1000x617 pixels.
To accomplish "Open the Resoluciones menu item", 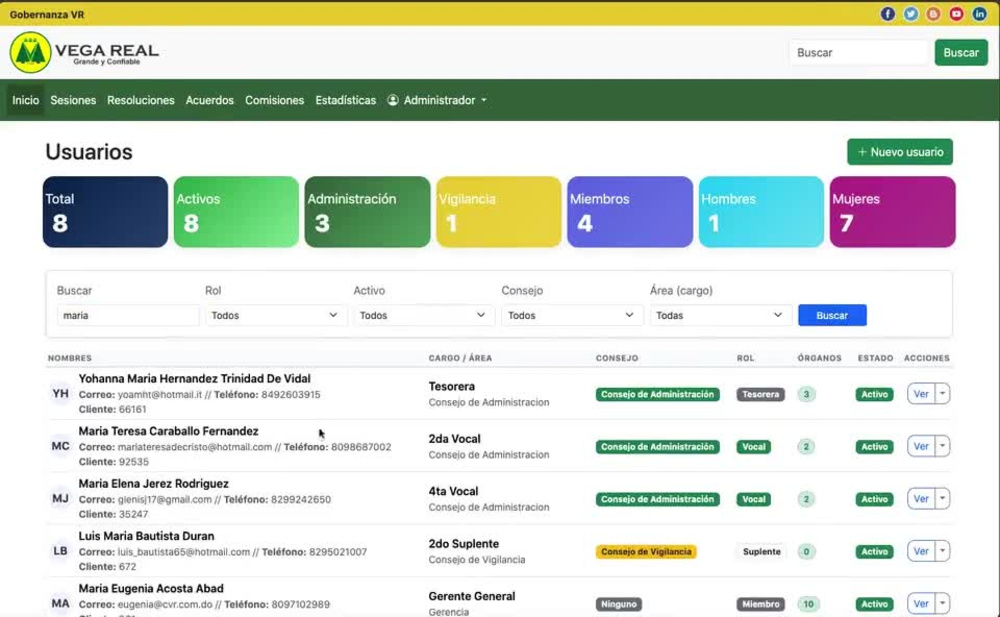I will click(x=141, y=100).
